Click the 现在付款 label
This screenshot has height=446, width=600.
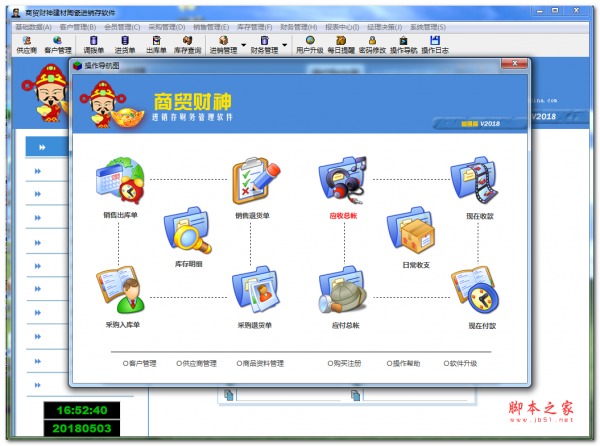(x=482, y=326)
